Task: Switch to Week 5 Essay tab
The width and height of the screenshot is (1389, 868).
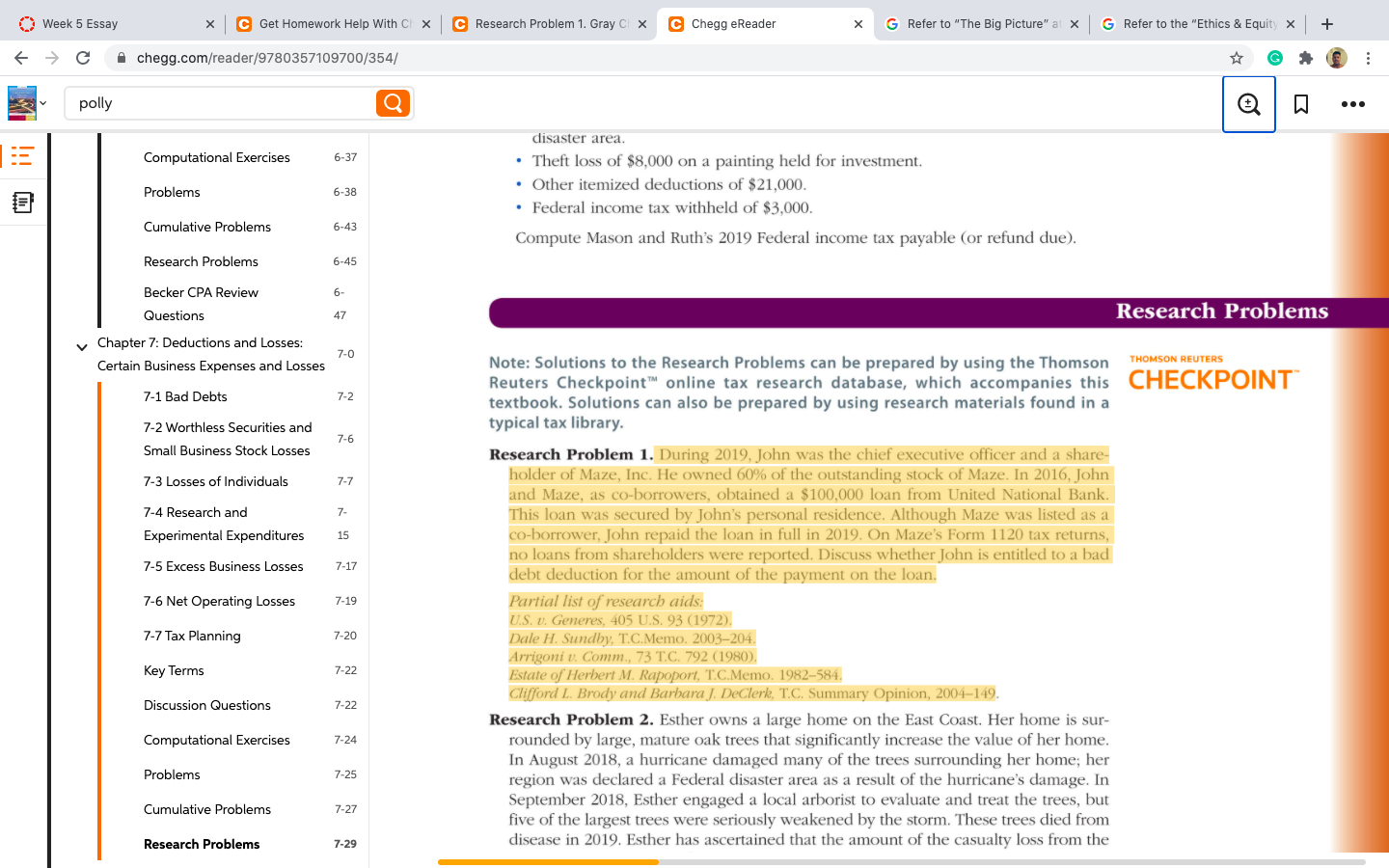Action: [x=116, y=23]
